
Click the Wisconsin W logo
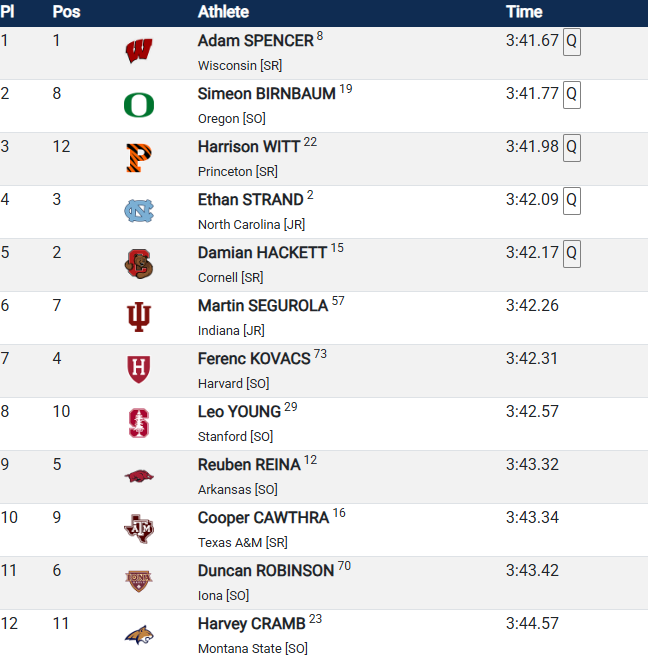[139, 51]
